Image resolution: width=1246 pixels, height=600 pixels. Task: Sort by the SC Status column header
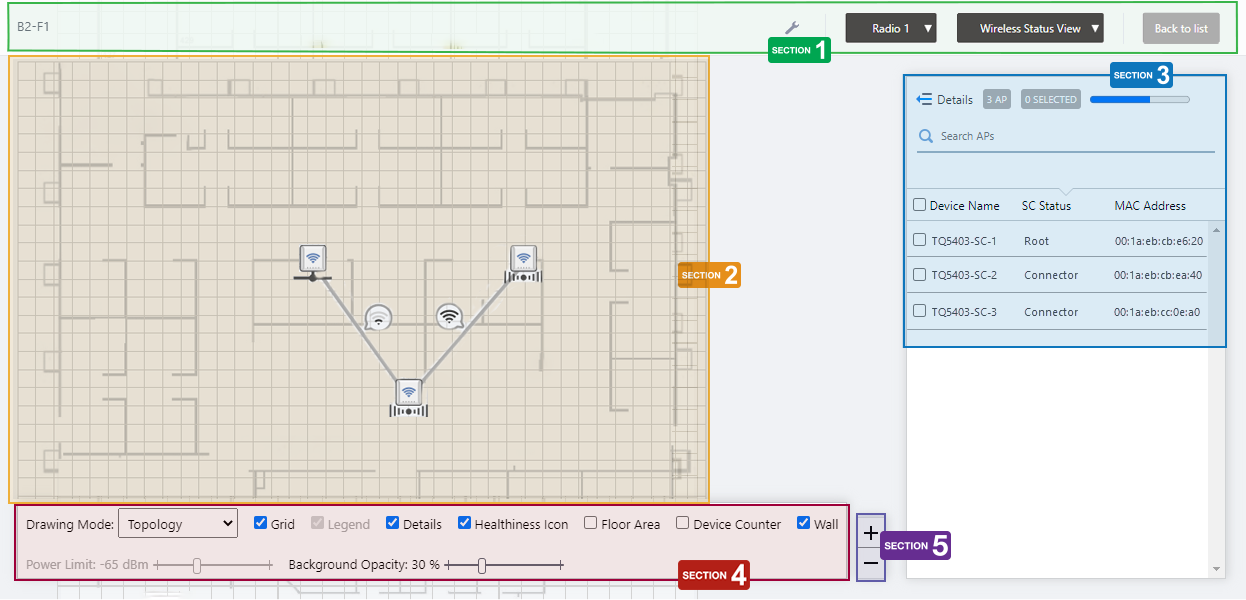pos(1046,206)
